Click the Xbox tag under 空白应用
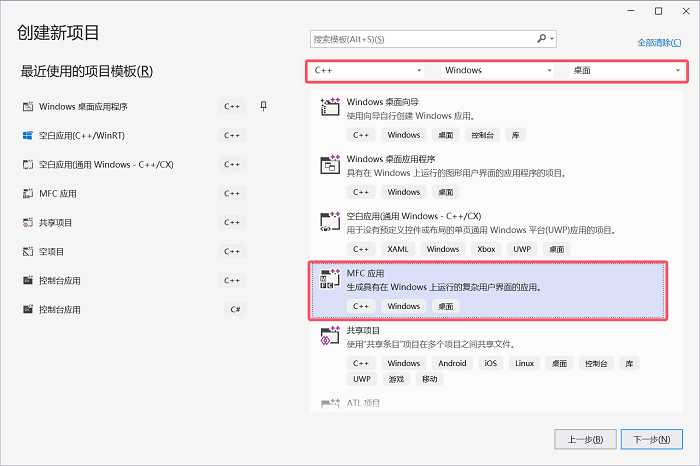 pyautogui.click(x=486, y=249)
